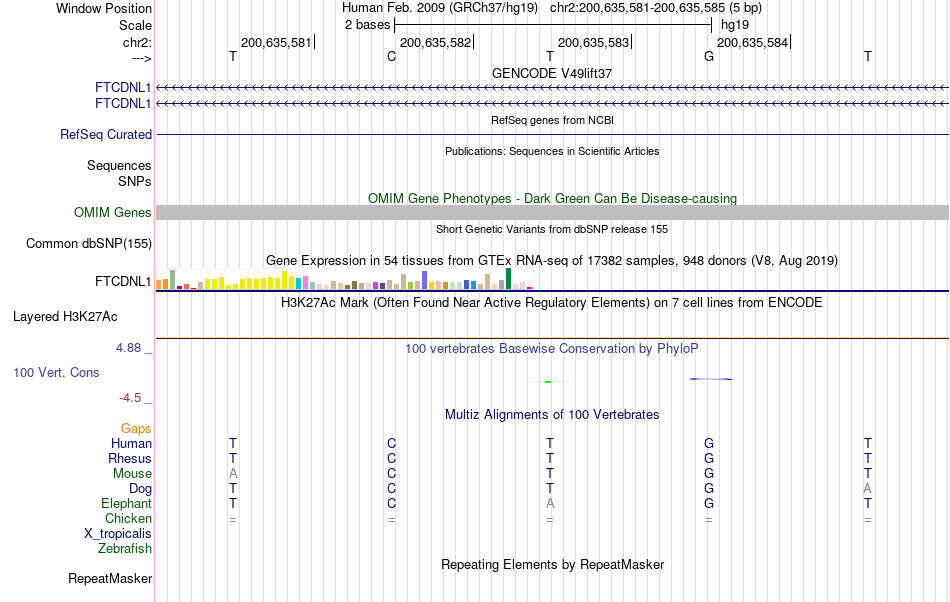Viewport: 950px width, 602px height.
Task: Click the Elephant species label
Action: tap(126, 503)
